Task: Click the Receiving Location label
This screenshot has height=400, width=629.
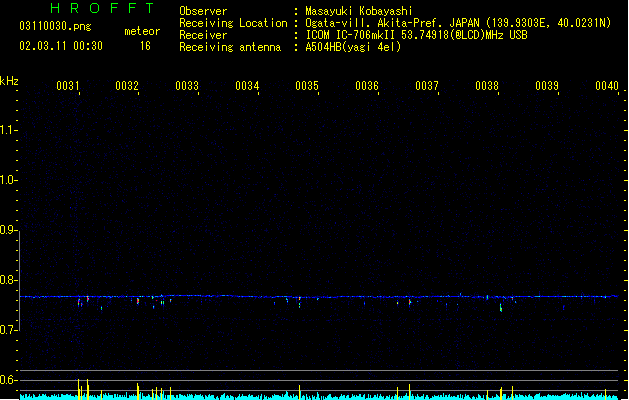Action: [233, 23]
